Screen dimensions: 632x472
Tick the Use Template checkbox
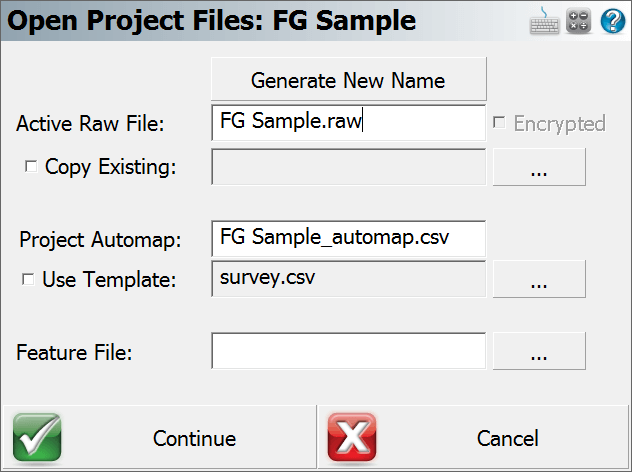click(28, 279)
